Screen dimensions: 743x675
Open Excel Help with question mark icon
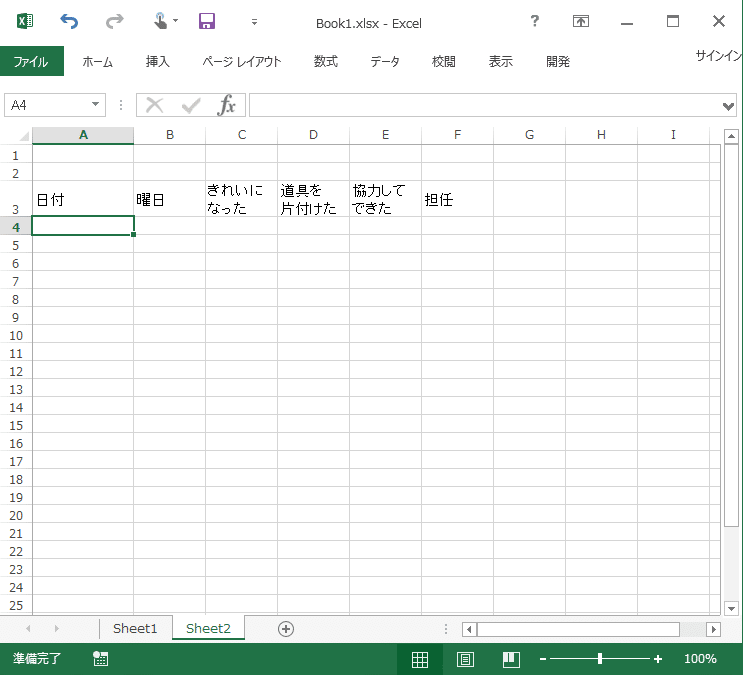tap(535, 21)
